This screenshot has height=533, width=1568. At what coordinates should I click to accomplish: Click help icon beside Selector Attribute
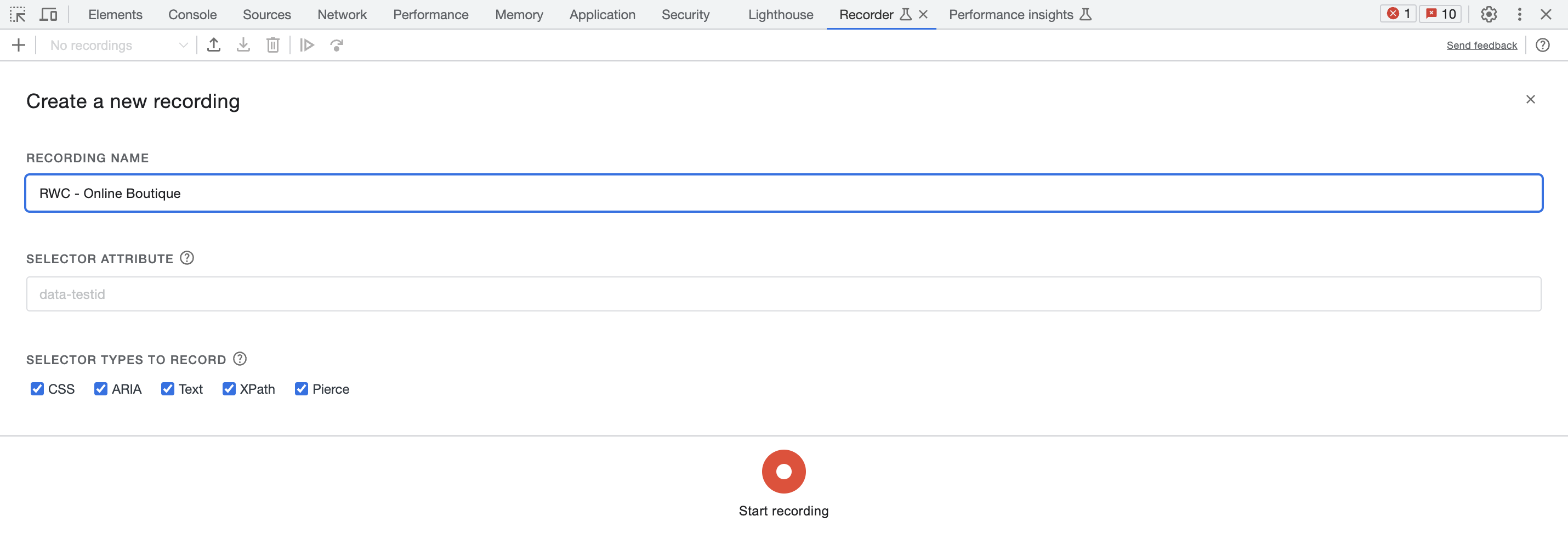click(x=187, y=258)
